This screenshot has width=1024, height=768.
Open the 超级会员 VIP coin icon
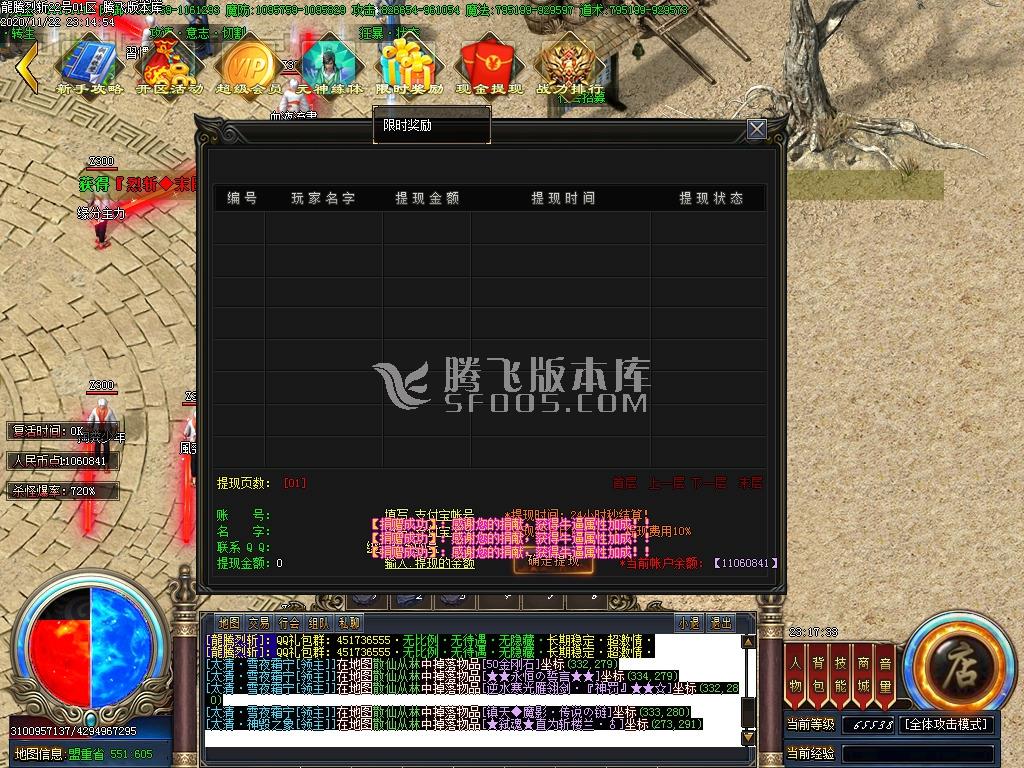click(249, 69)
